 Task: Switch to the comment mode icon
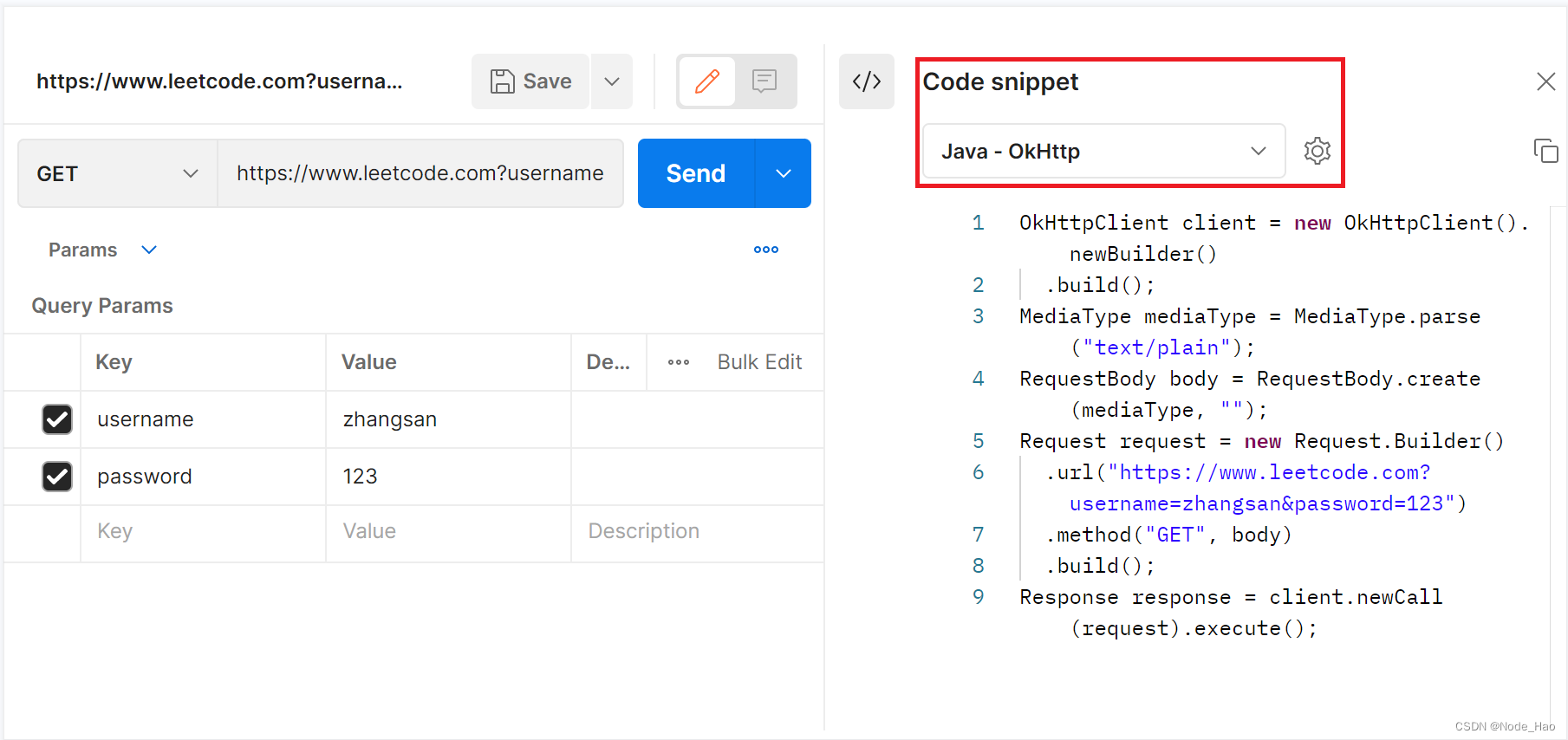764,81
